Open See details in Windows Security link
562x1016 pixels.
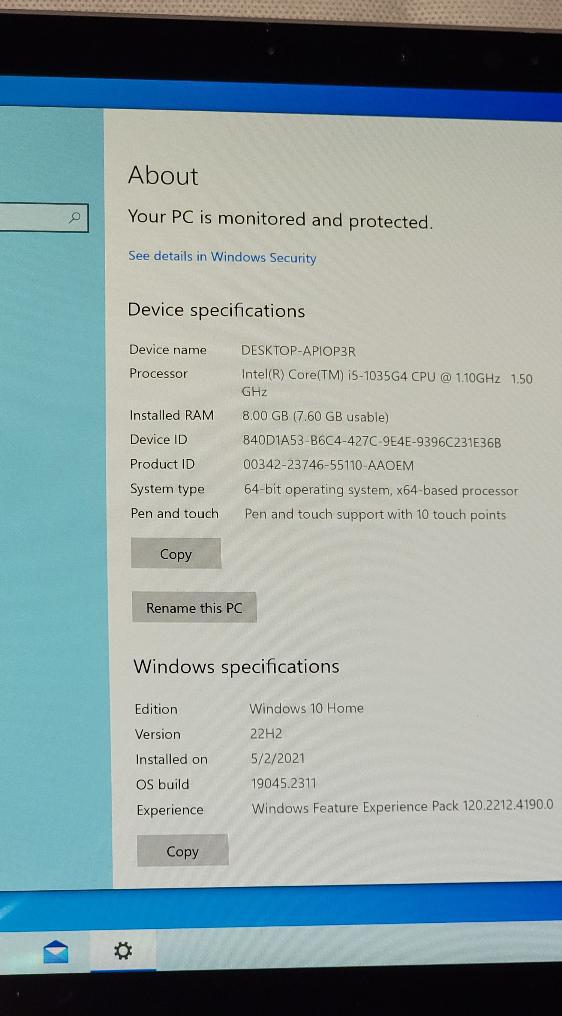(x=222, y=257)
